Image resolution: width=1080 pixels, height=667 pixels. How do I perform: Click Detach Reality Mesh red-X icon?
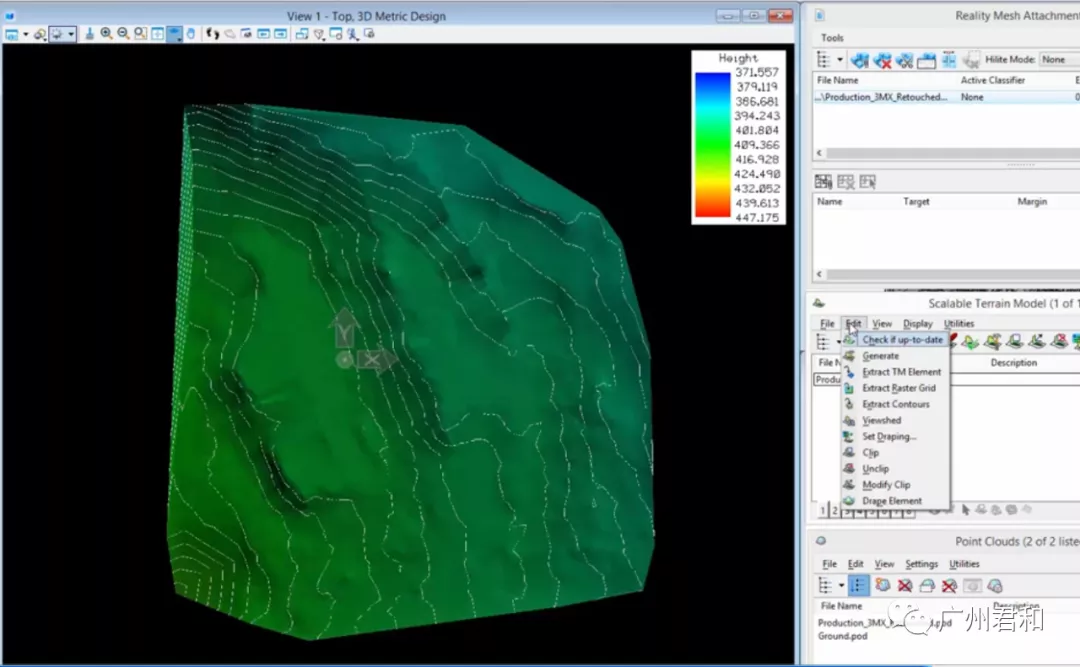(x=882, y=61)
